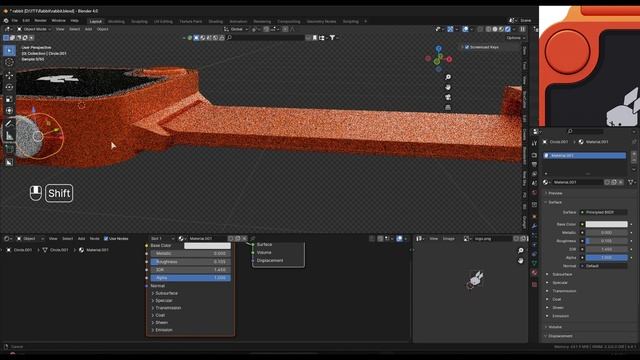Screen dimensions: 640x360
Task: Select the Material.001 slot in material list
Action: [584, 156]
